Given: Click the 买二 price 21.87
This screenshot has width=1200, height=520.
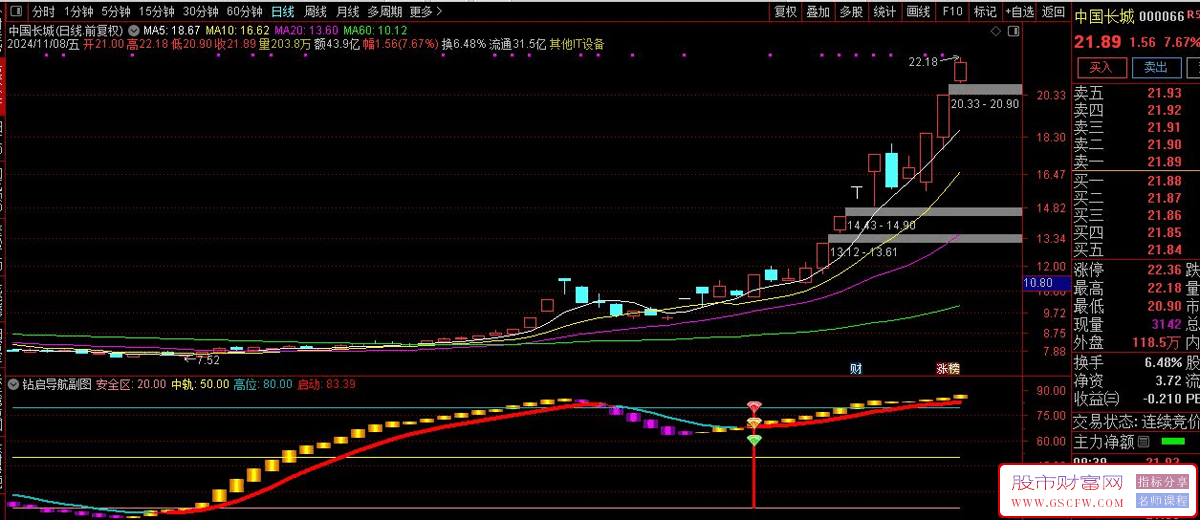Looking at the screenshot, I should [1164, 198].
